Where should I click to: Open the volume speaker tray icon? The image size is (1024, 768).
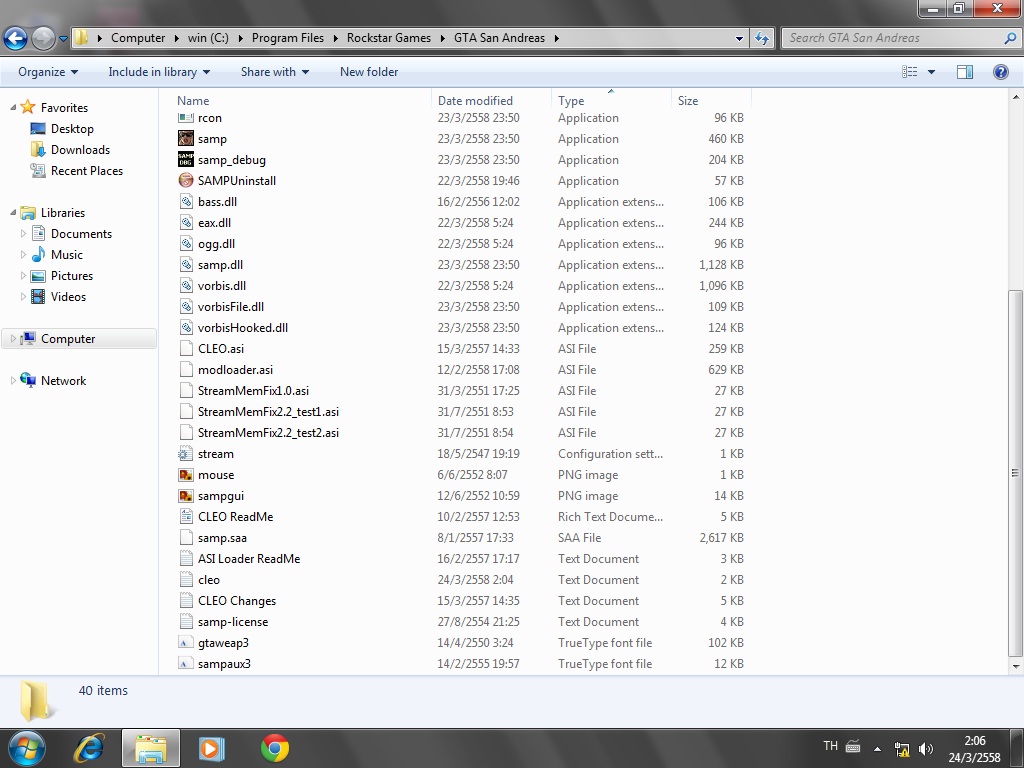(925, 749)
